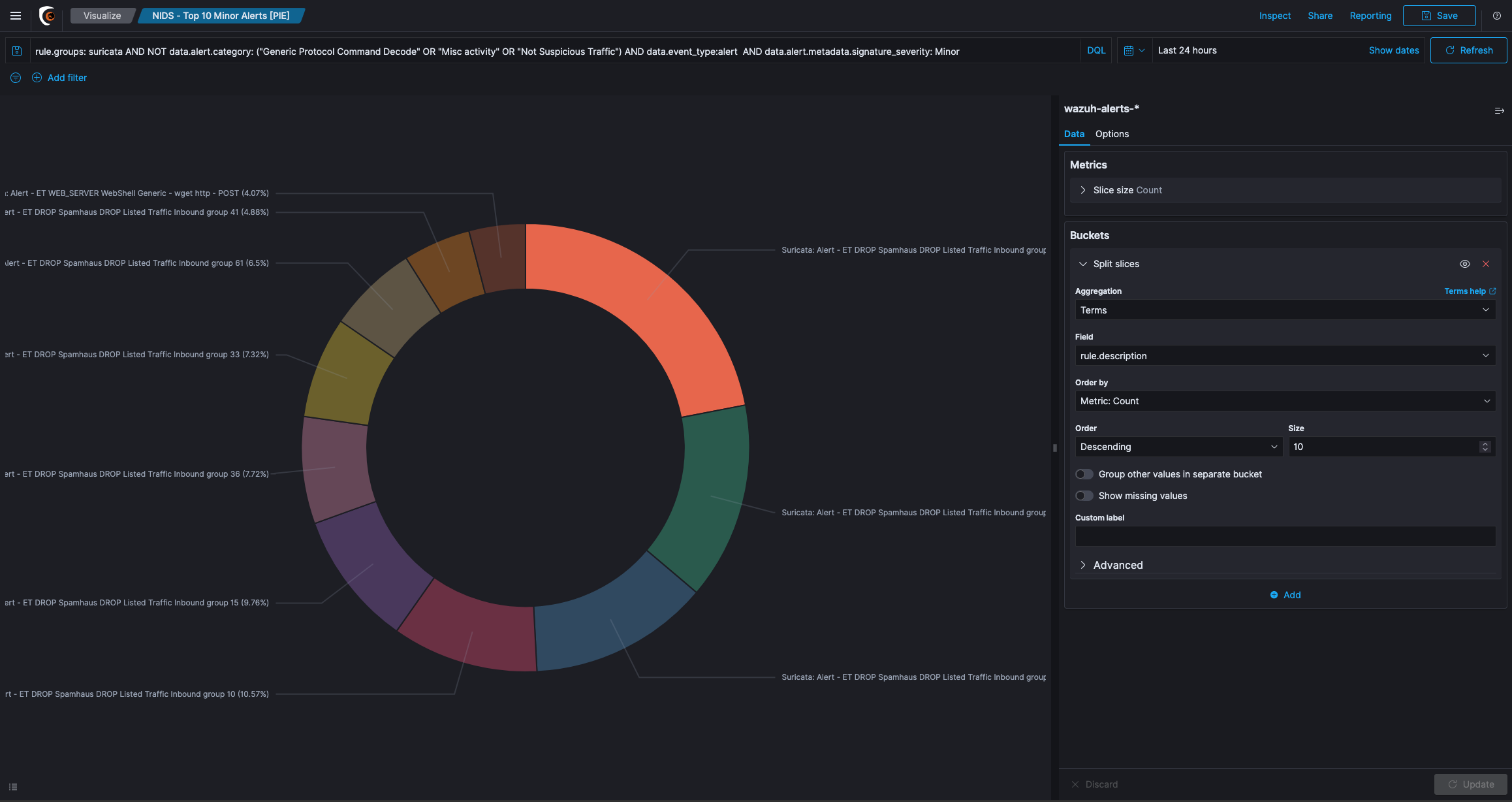Turn on Show missing values
Viewport: 1512px width, 802px height.
coord(1084,496)
